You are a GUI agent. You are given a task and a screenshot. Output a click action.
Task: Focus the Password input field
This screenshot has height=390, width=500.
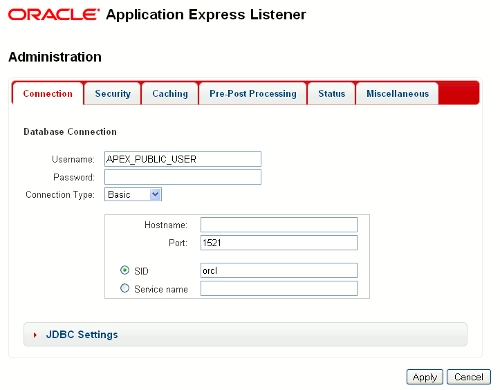tap(183, 177)
